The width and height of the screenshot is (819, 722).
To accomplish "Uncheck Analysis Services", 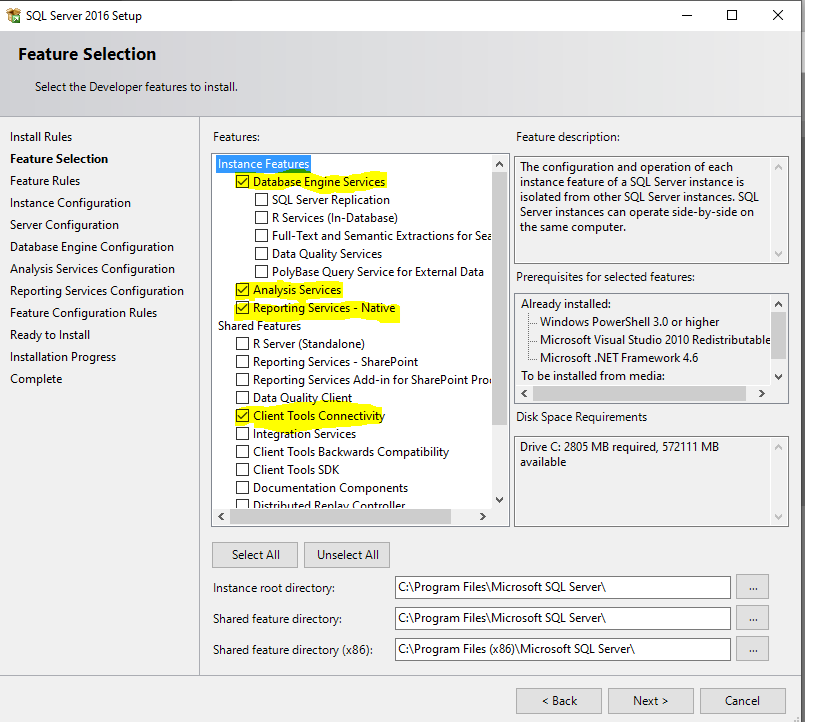I will point(243,289).
